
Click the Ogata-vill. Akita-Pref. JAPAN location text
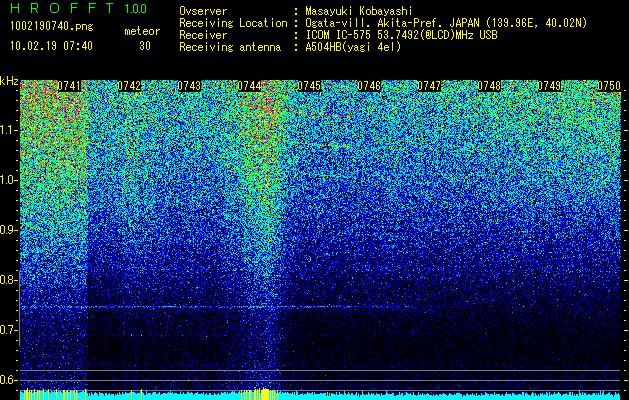pos(446,24)
